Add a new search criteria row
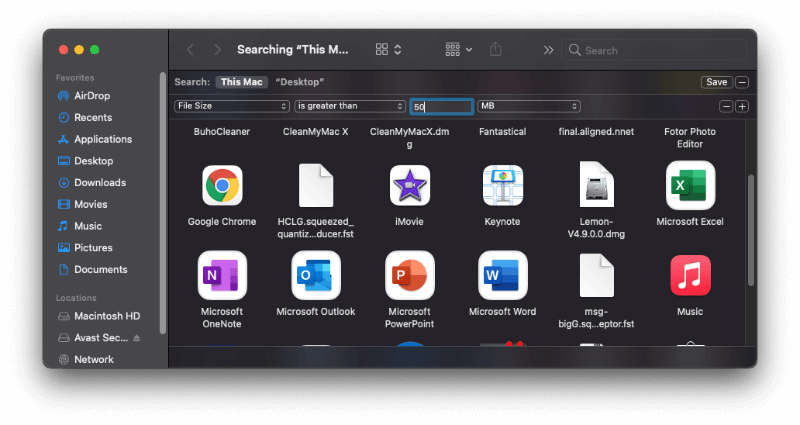 742,106
